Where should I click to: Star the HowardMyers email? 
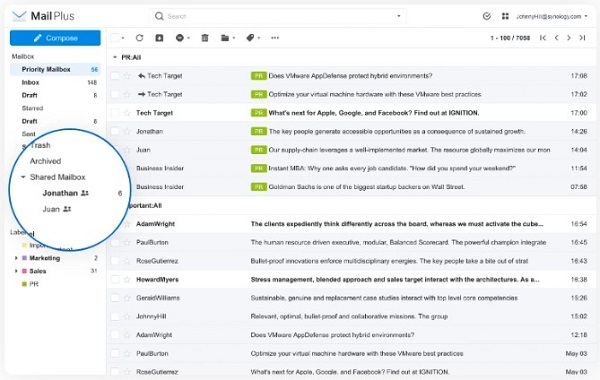(x=127, y=279)
